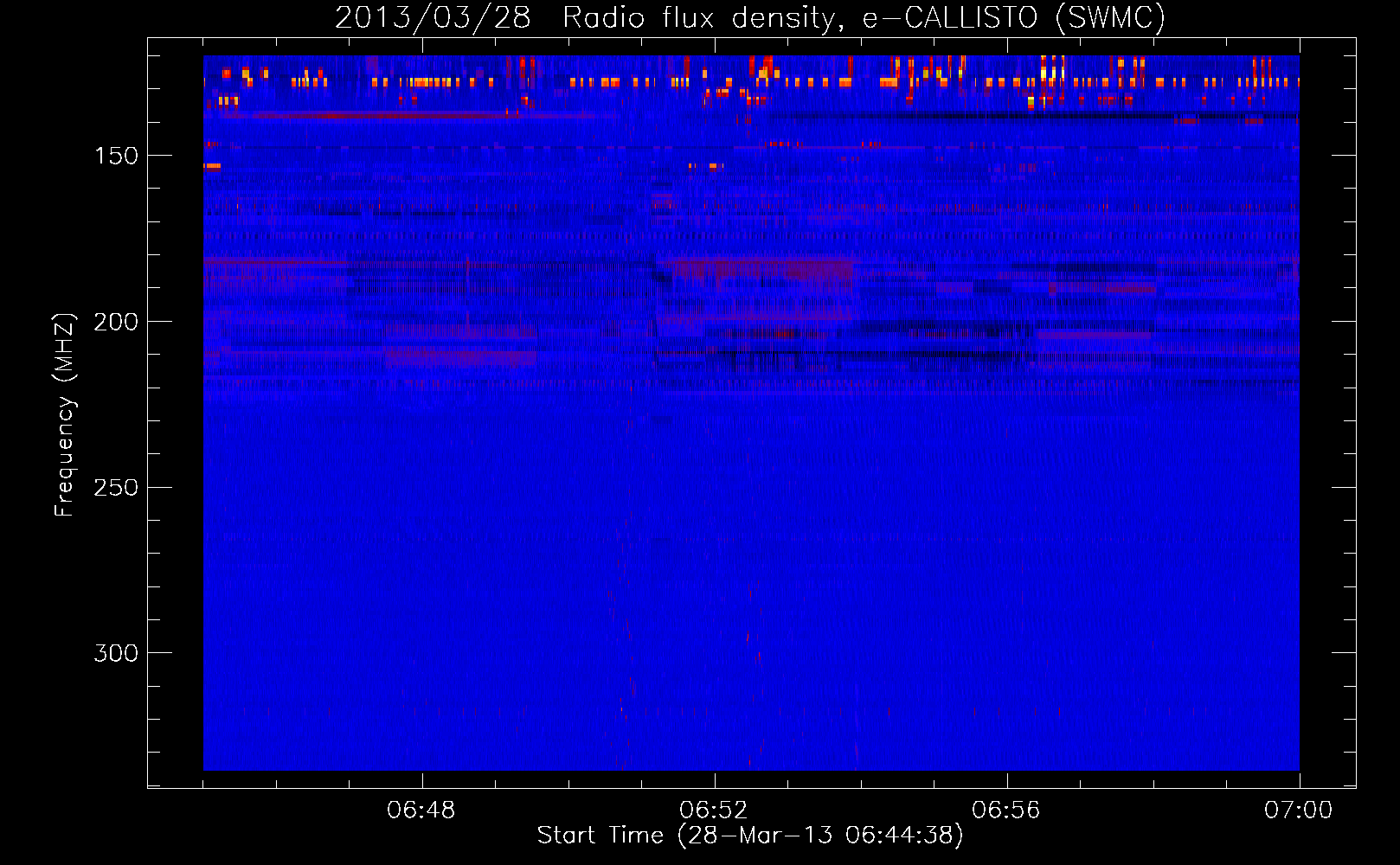This screenshot has height=865, width=1400.
Task: Click the 07:00 time tick label
Action: pos(1299,811)
